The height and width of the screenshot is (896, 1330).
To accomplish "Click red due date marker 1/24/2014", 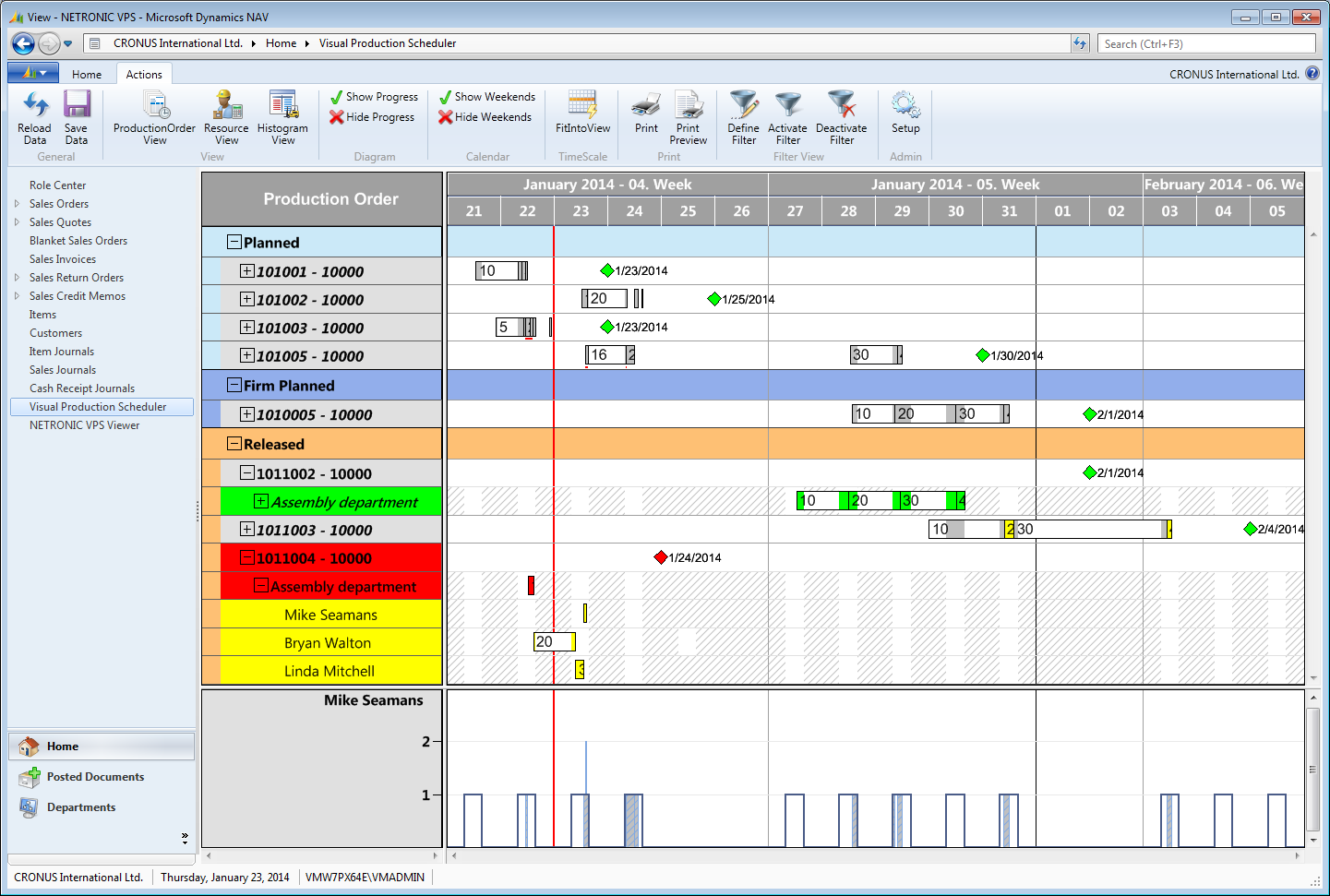I will click(661, 557).
